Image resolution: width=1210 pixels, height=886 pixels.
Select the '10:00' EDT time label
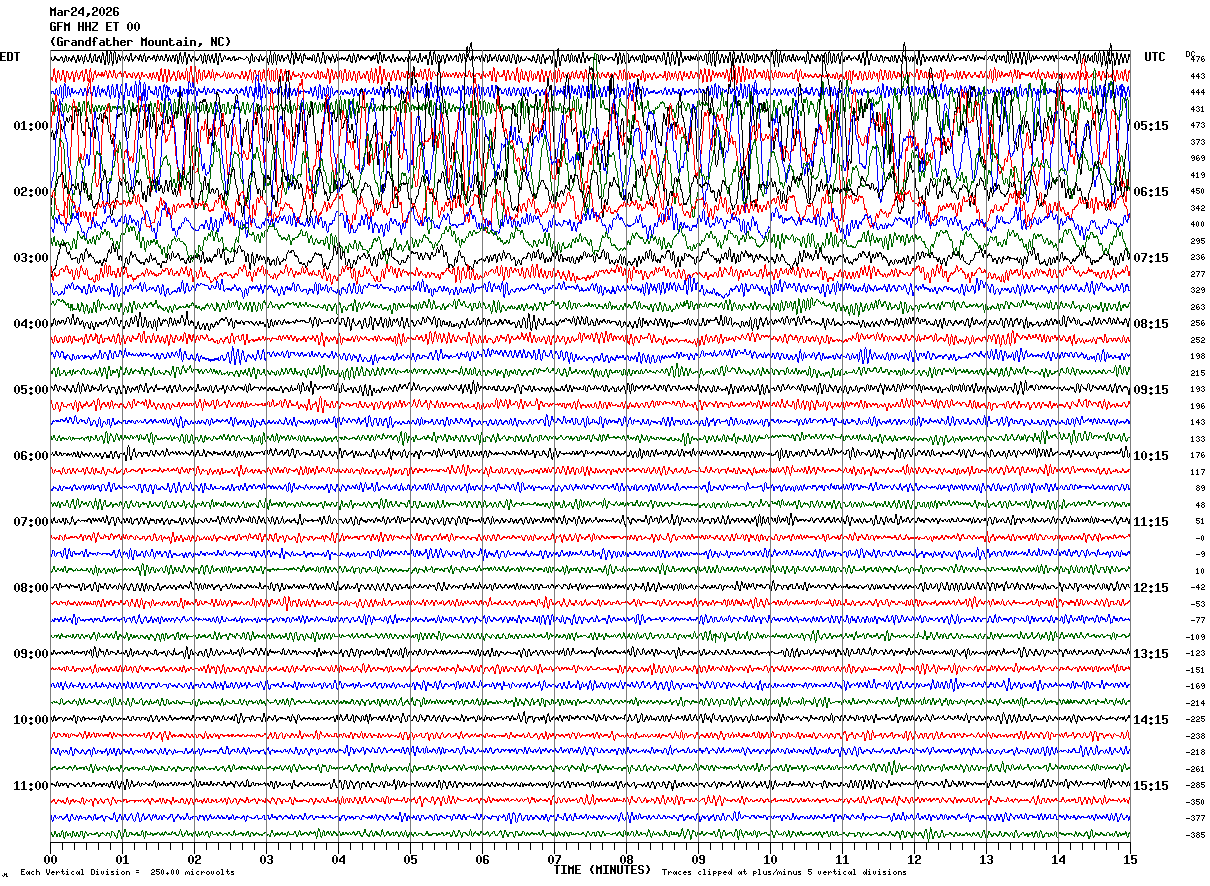(x=31, y=720)
